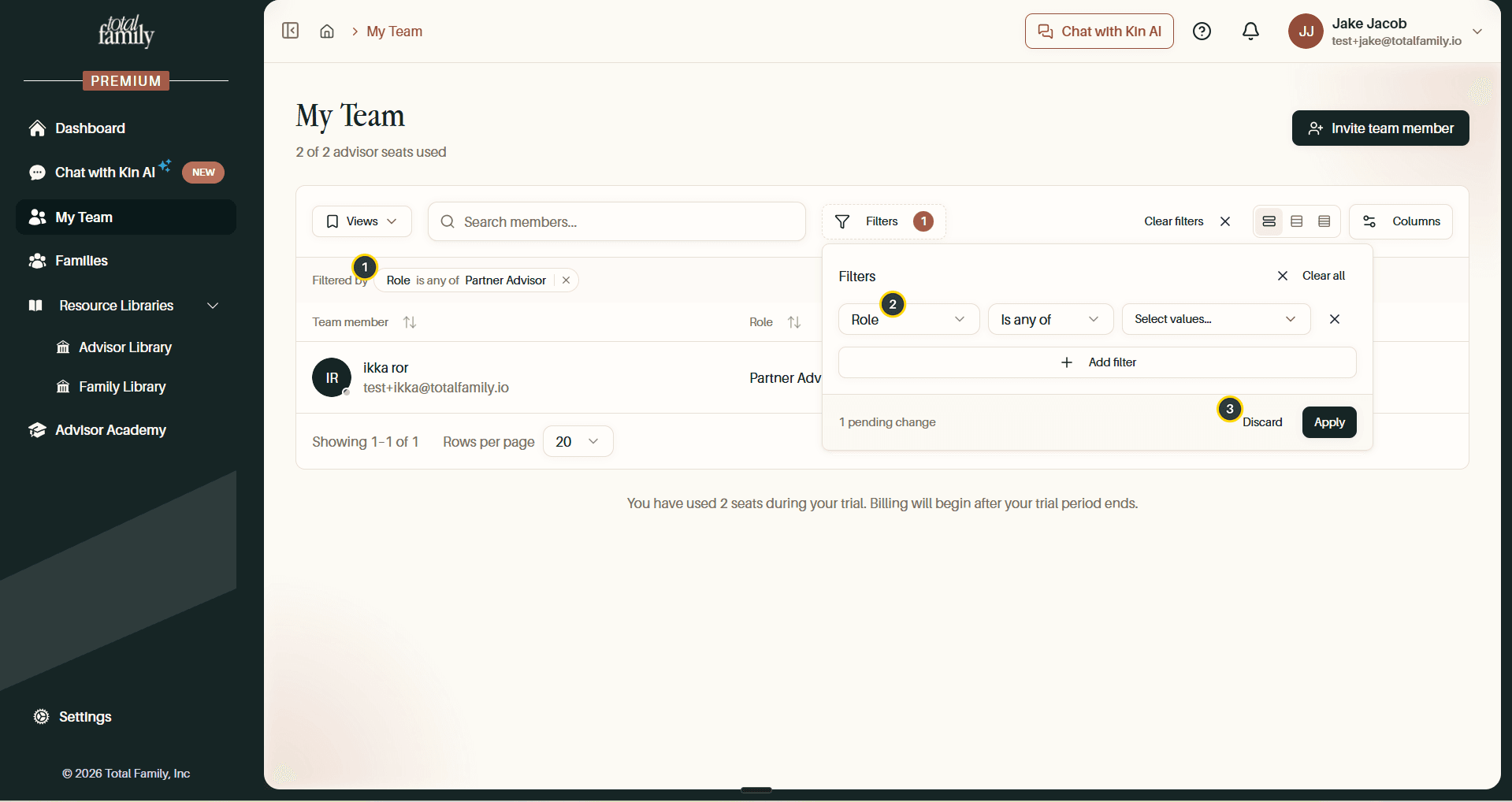Viewport: 1512px width, 802px height.
Task: Discard the pending filter change
Action: (x=1262, y=422)
